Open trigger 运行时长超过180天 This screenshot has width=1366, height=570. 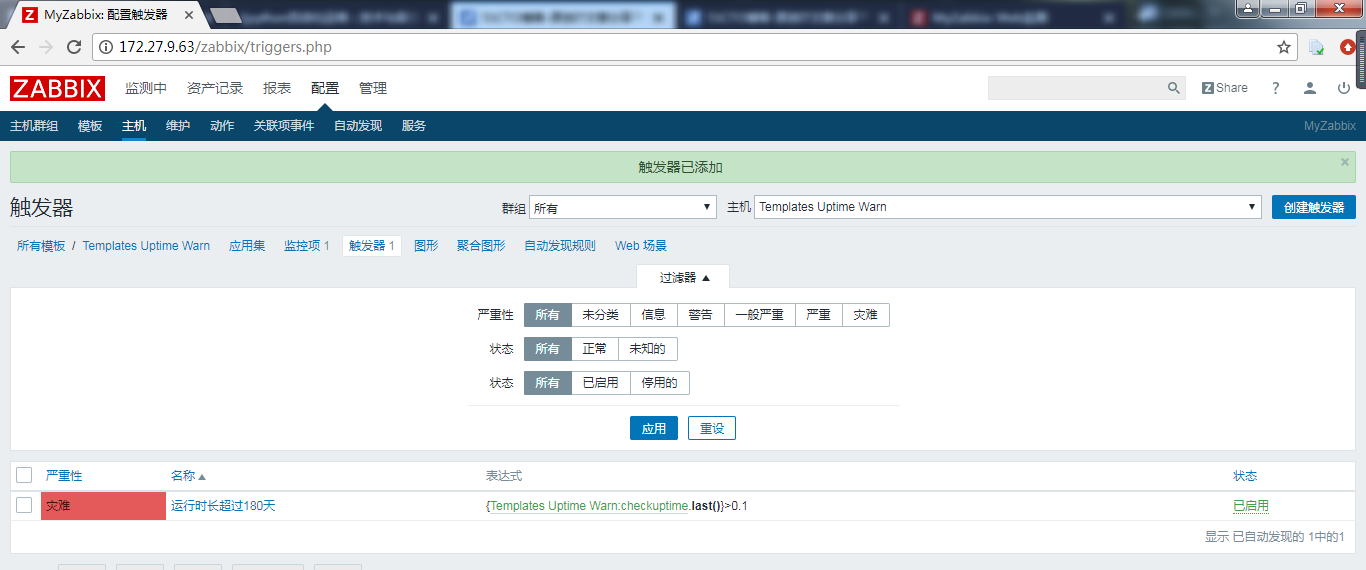(223, 506)
